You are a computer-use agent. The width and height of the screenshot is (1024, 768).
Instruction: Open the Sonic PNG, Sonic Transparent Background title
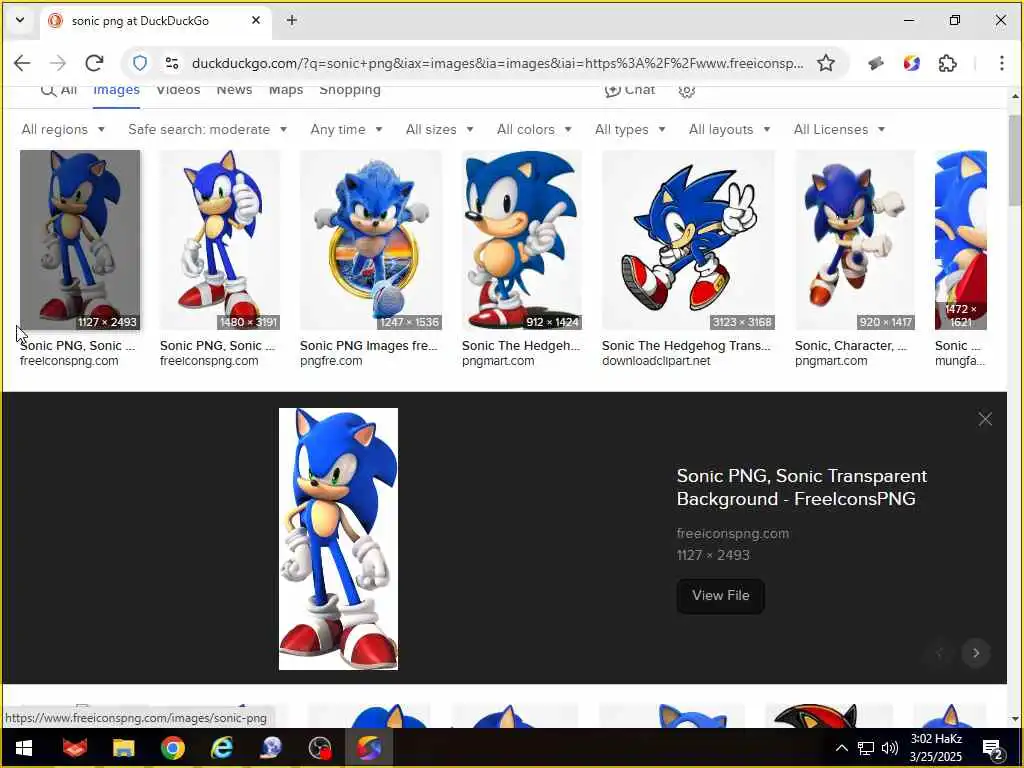801,487
